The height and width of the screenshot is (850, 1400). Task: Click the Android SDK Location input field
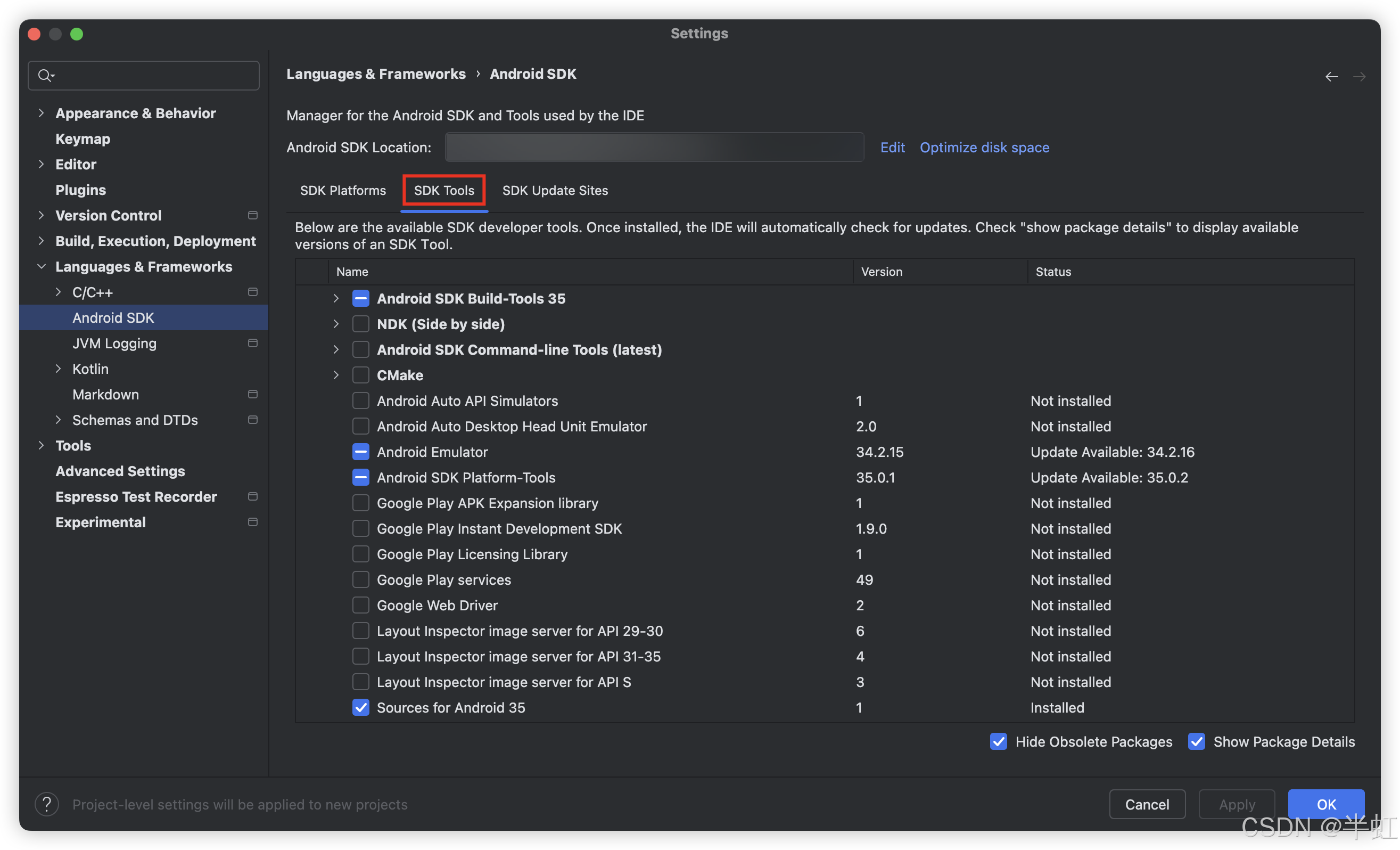[655, 146]
